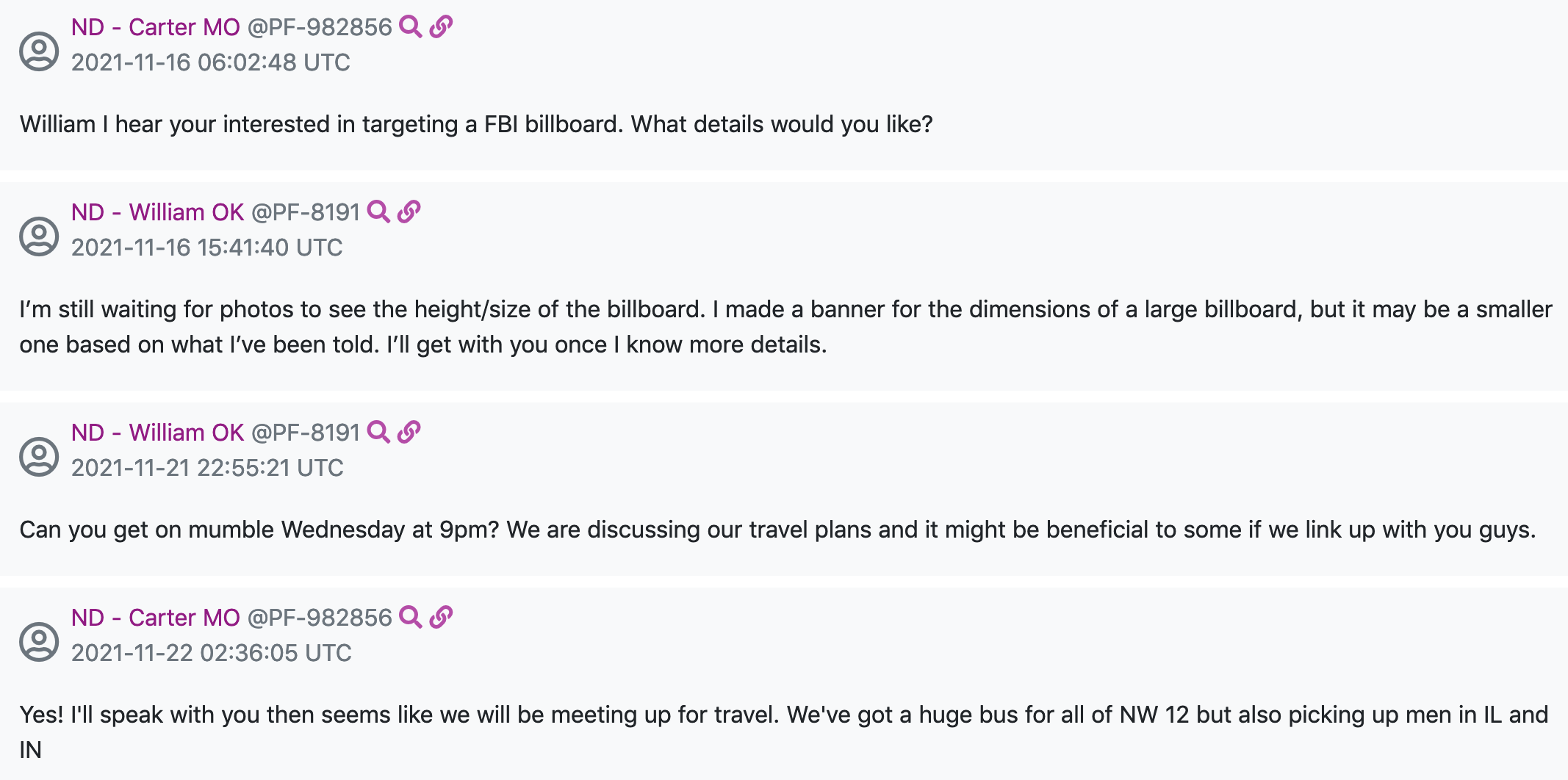The height and width of the screenshot is (780, 1568).
Task: Click chain link icon on the 02:36:05 message
Action: pyautogui.click(x=441, y=618)
